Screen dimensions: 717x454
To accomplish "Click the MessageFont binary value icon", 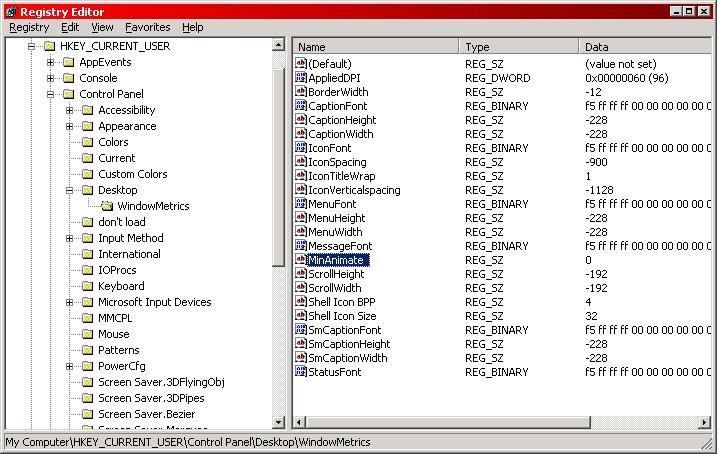I will (x=300, y=246).
